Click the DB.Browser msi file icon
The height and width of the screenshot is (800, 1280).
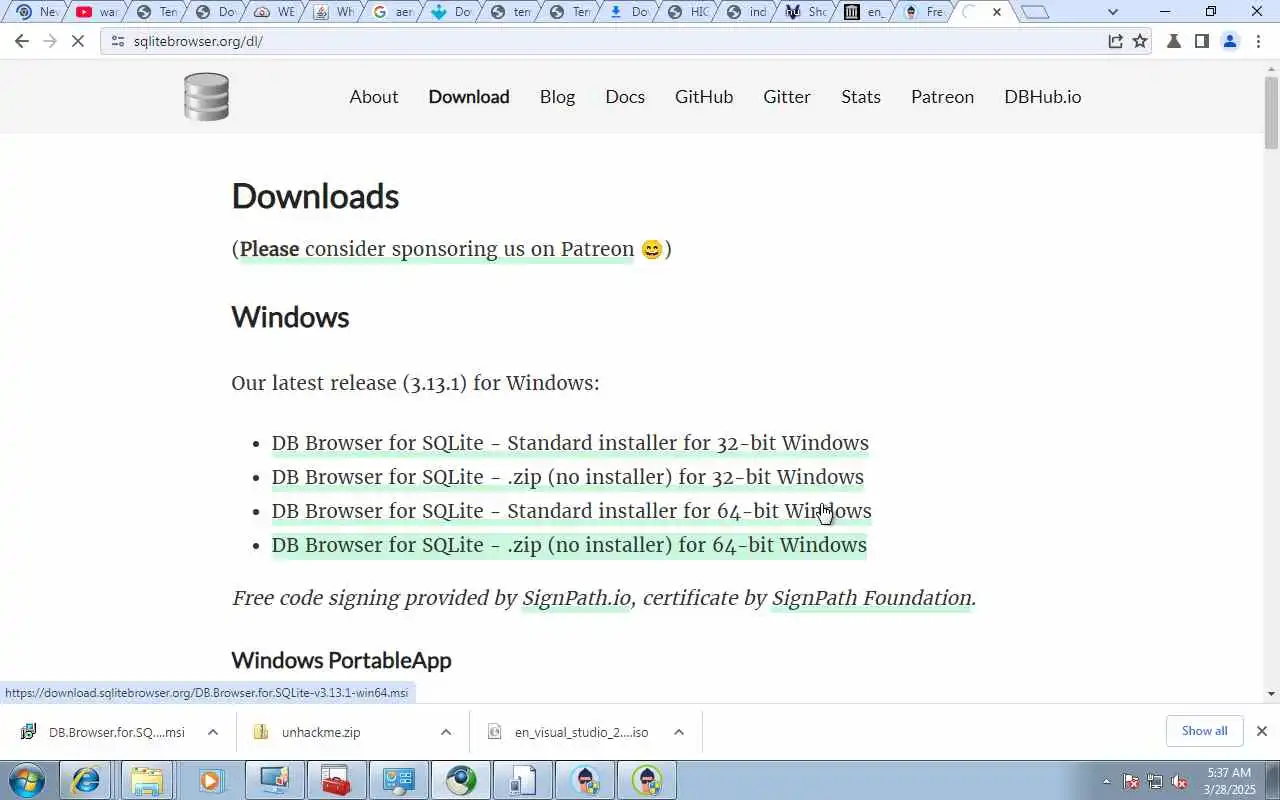pos(29,732)
